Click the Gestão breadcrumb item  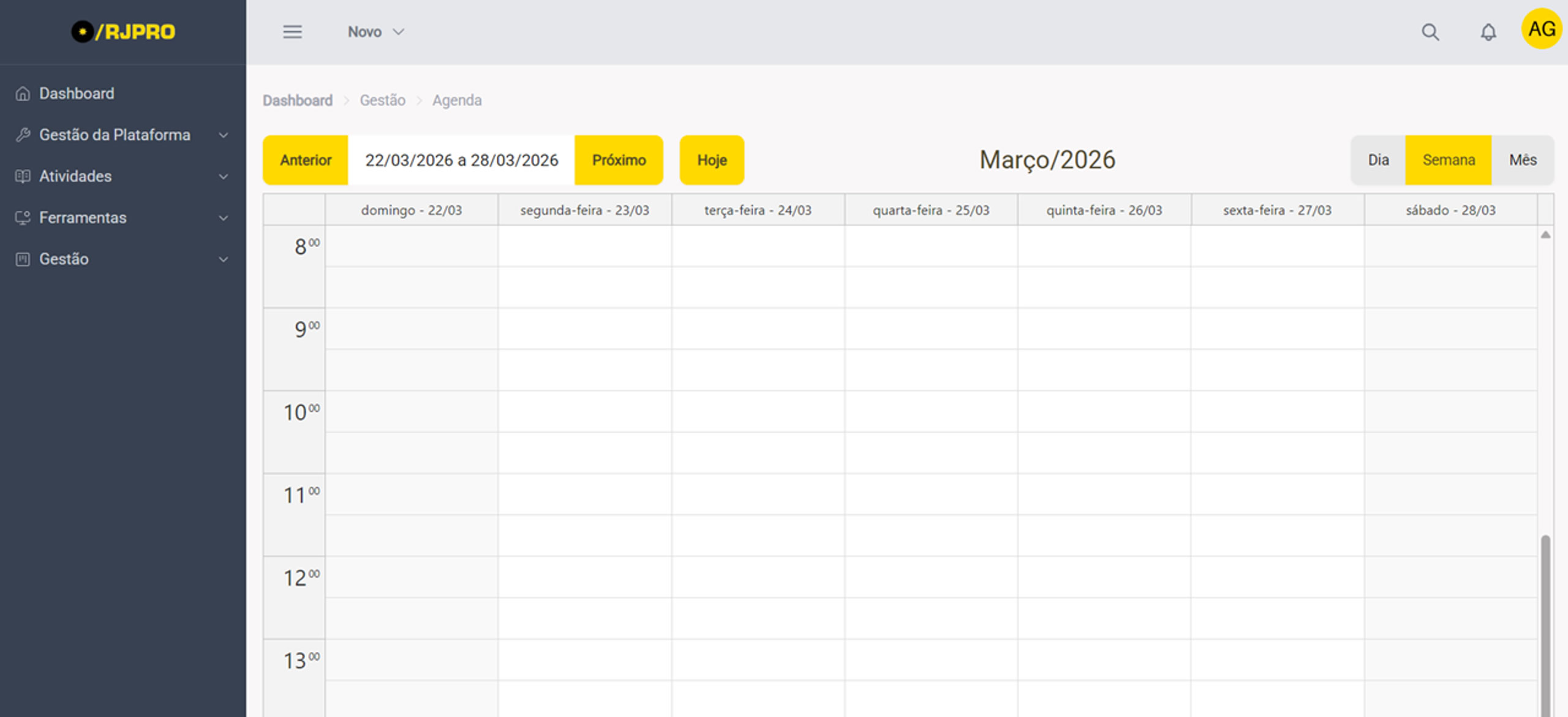382,101
